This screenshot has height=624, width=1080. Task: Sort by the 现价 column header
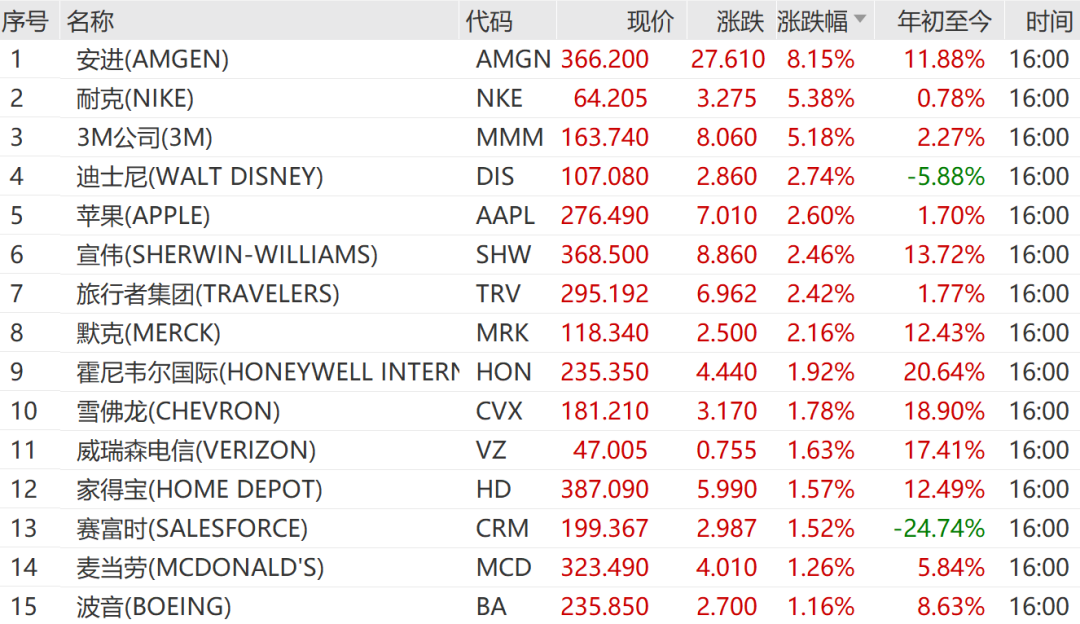pyautogui.click(x=651, y=21)
